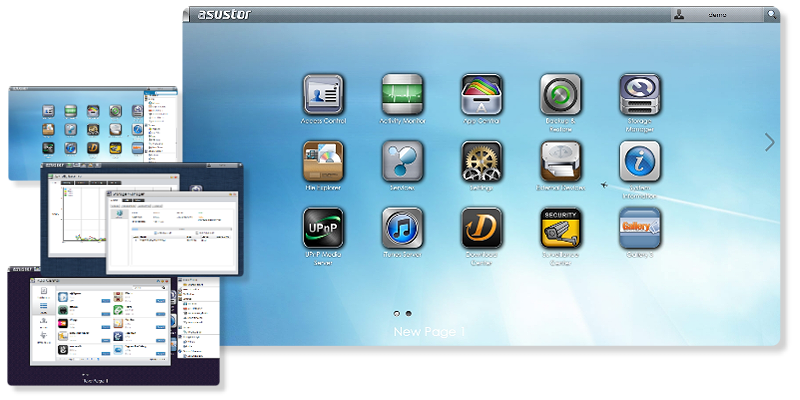This screenshot has width=800, height=400.
Task: Go to next desktop page arrow
Action: click(769, 143)
